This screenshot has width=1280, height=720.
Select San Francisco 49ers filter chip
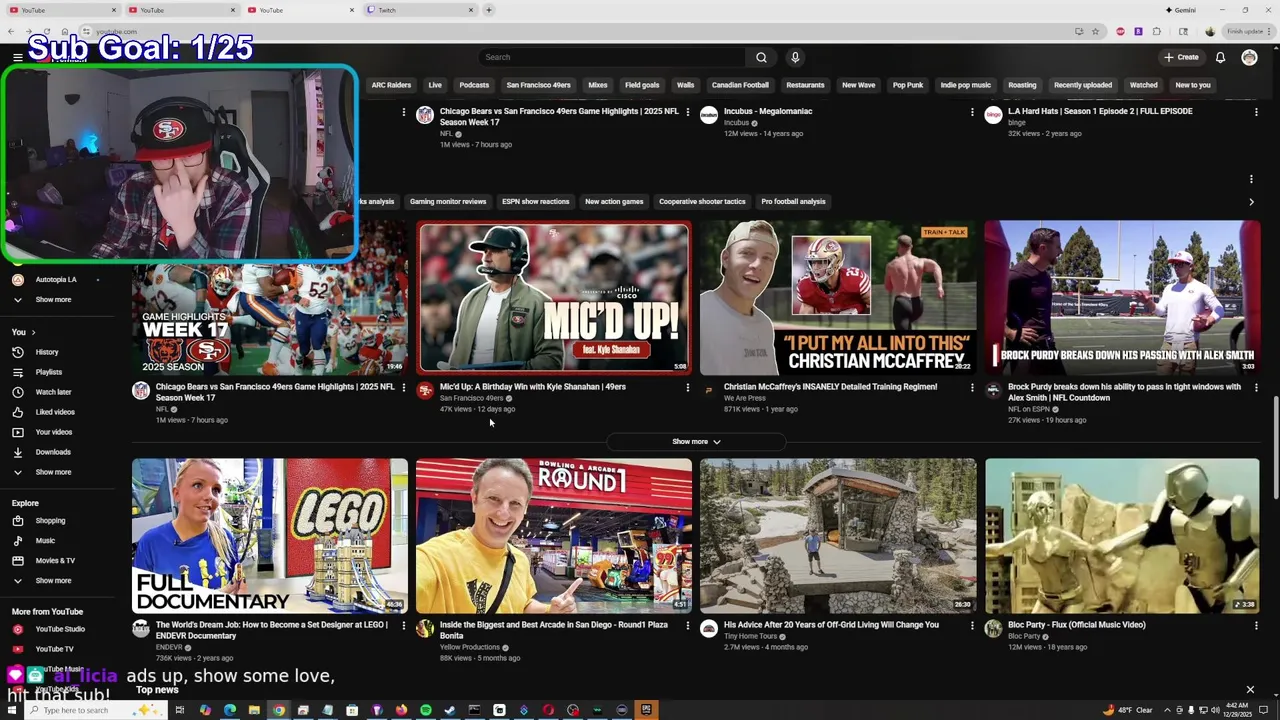point(538,85)
